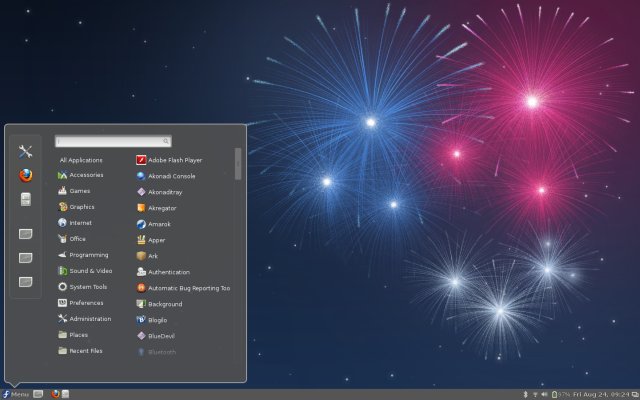Launch Firefox from the panel launcher

[x=56, y=394]
